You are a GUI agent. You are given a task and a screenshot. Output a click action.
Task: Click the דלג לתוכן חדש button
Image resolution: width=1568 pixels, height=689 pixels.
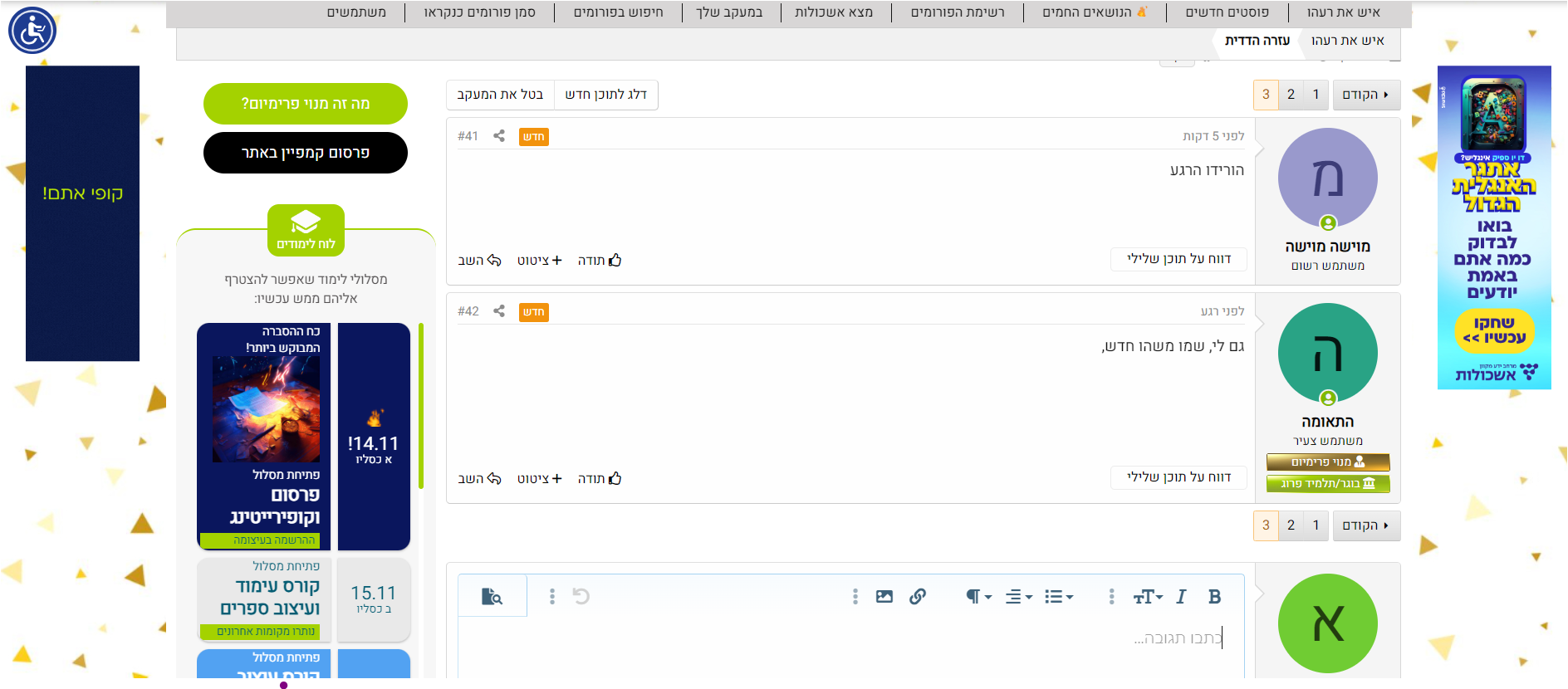[606, 95]
